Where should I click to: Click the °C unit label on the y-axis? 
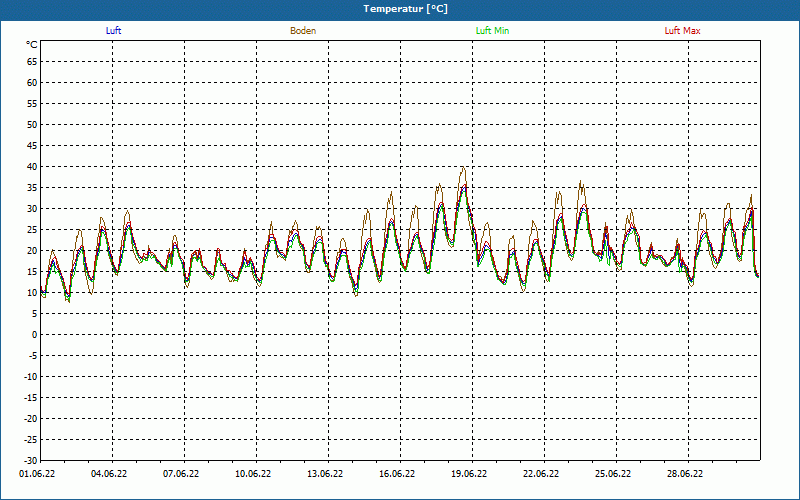[x=32, y=45]
